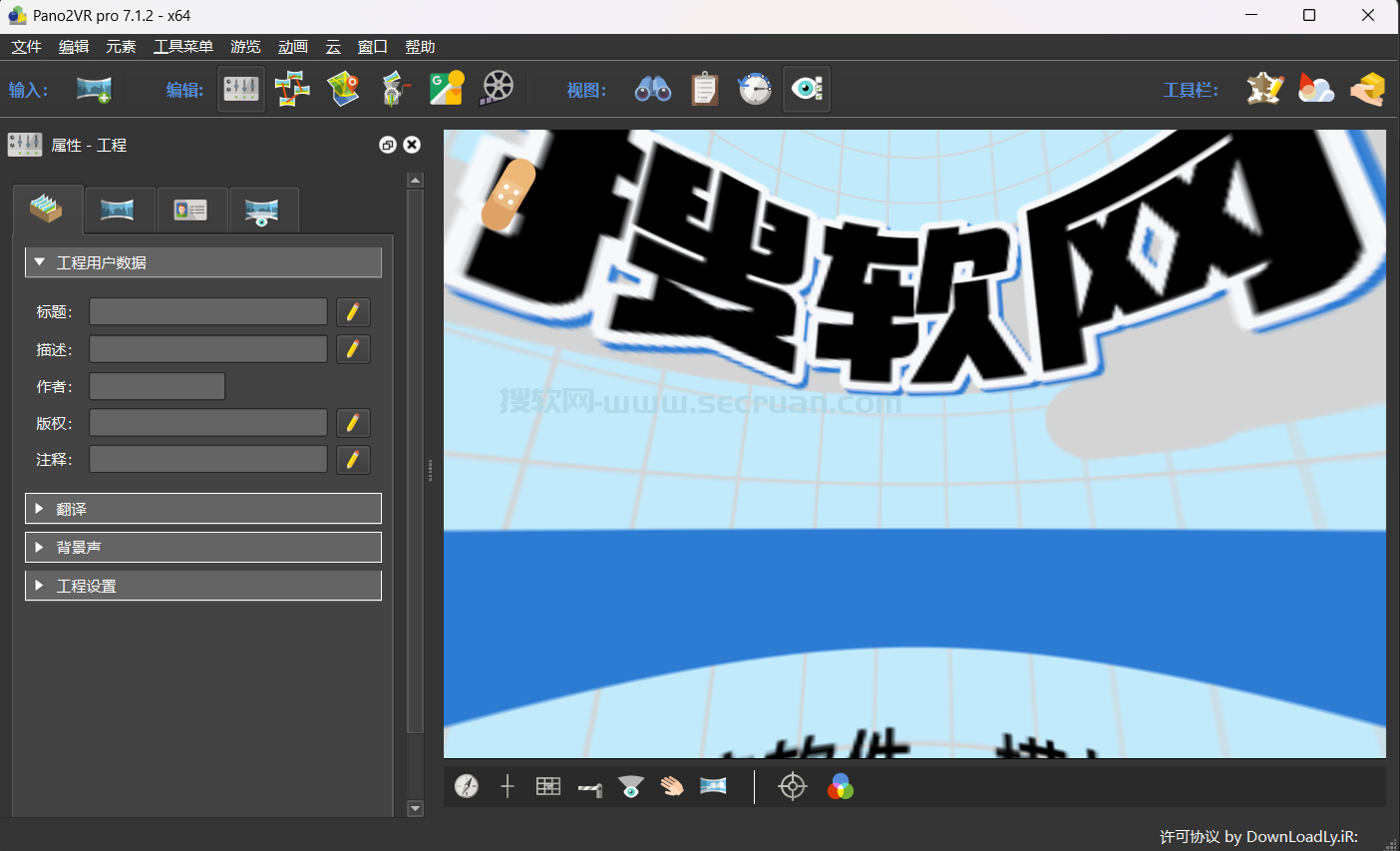Screen dimensions: 1400x851
Task: Open the 元素 menu
Action: click(121, 47)
